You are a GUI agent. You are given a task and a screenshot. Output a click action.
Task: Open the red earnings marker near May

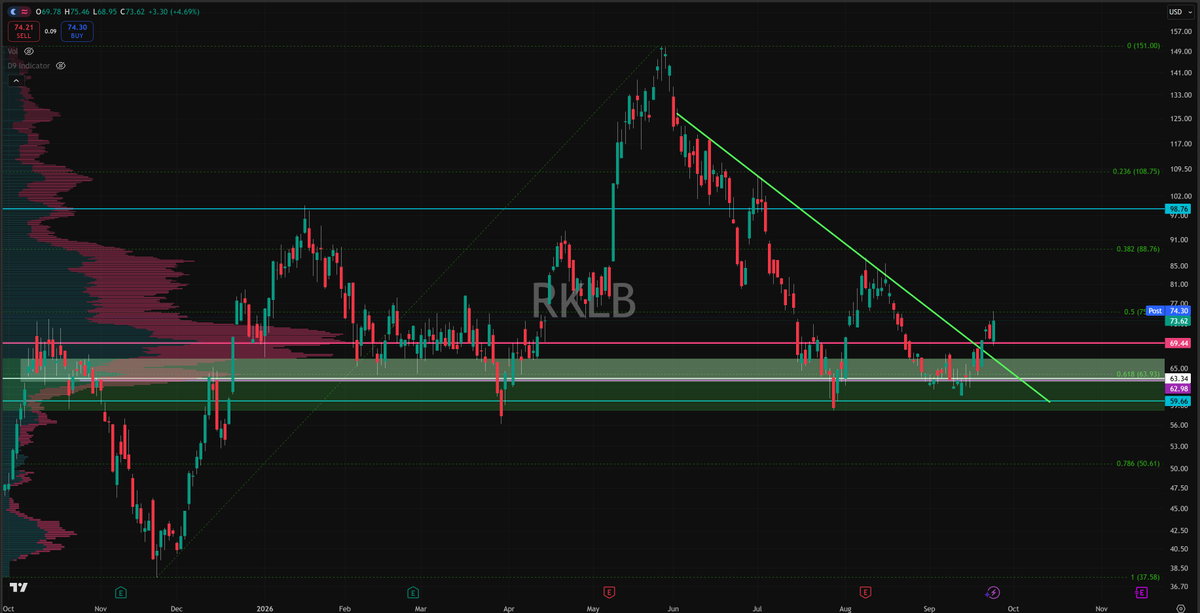click(608, 592)
